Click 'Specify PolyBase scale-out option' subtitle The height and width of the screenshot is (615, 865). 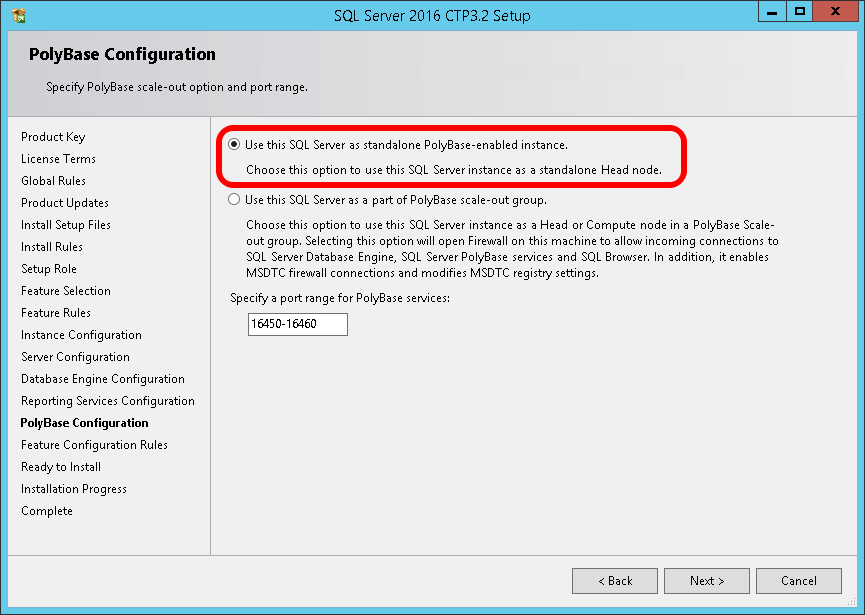(x=177, y=87)
